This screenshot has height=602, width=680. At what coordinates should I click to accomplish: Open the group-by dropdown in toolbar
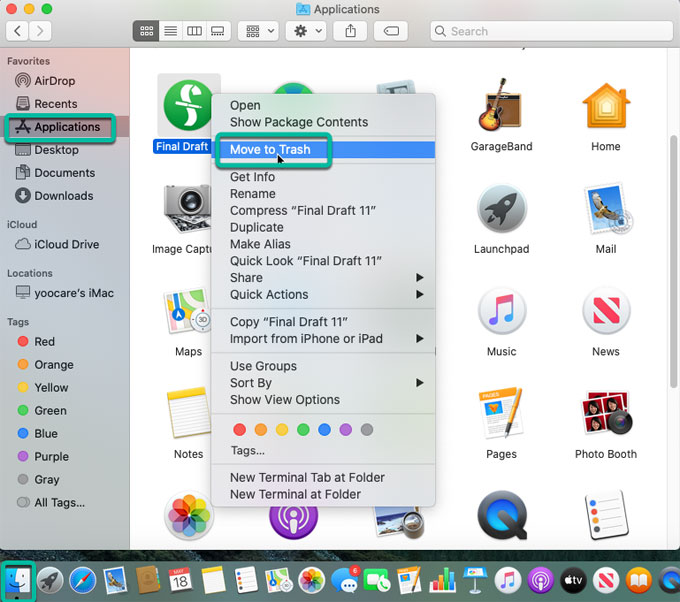[260, 31]
